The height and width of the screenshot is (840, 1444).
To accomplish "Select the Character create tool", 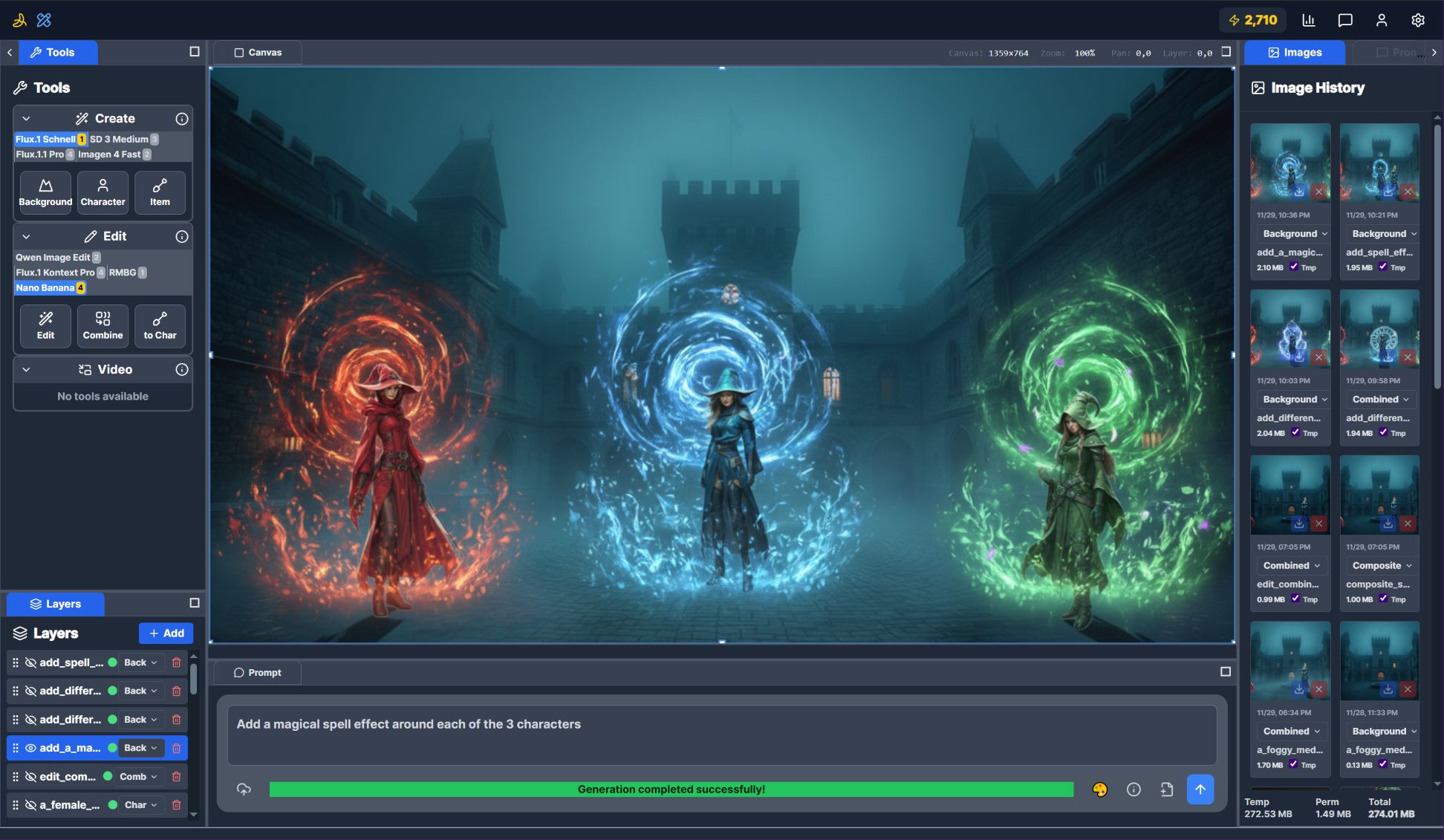I will pyautogui.click(x=103, y=192).
